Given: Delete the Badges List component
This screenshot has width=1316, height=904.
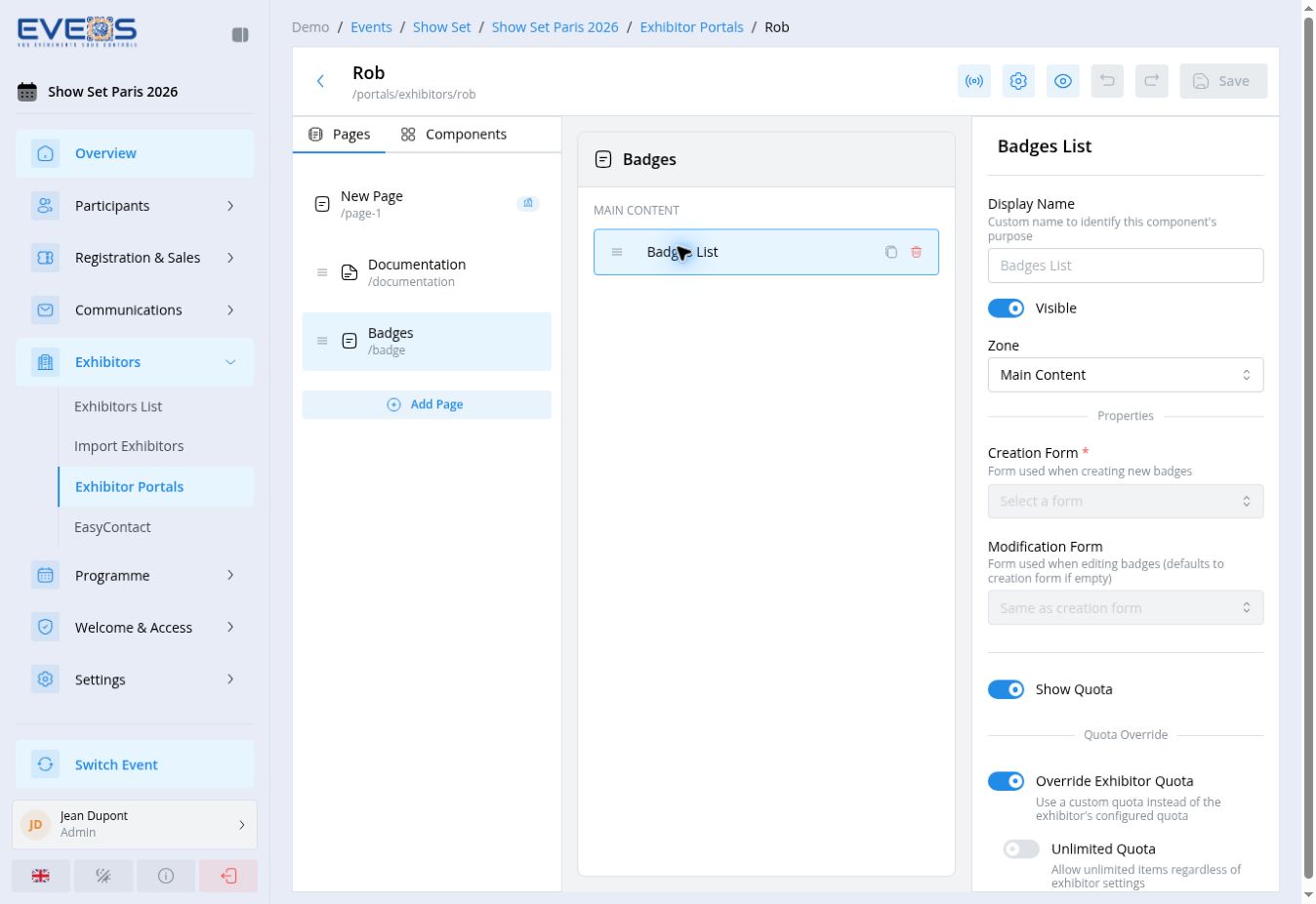Looking at the screenshot, I should coord(917,252).
